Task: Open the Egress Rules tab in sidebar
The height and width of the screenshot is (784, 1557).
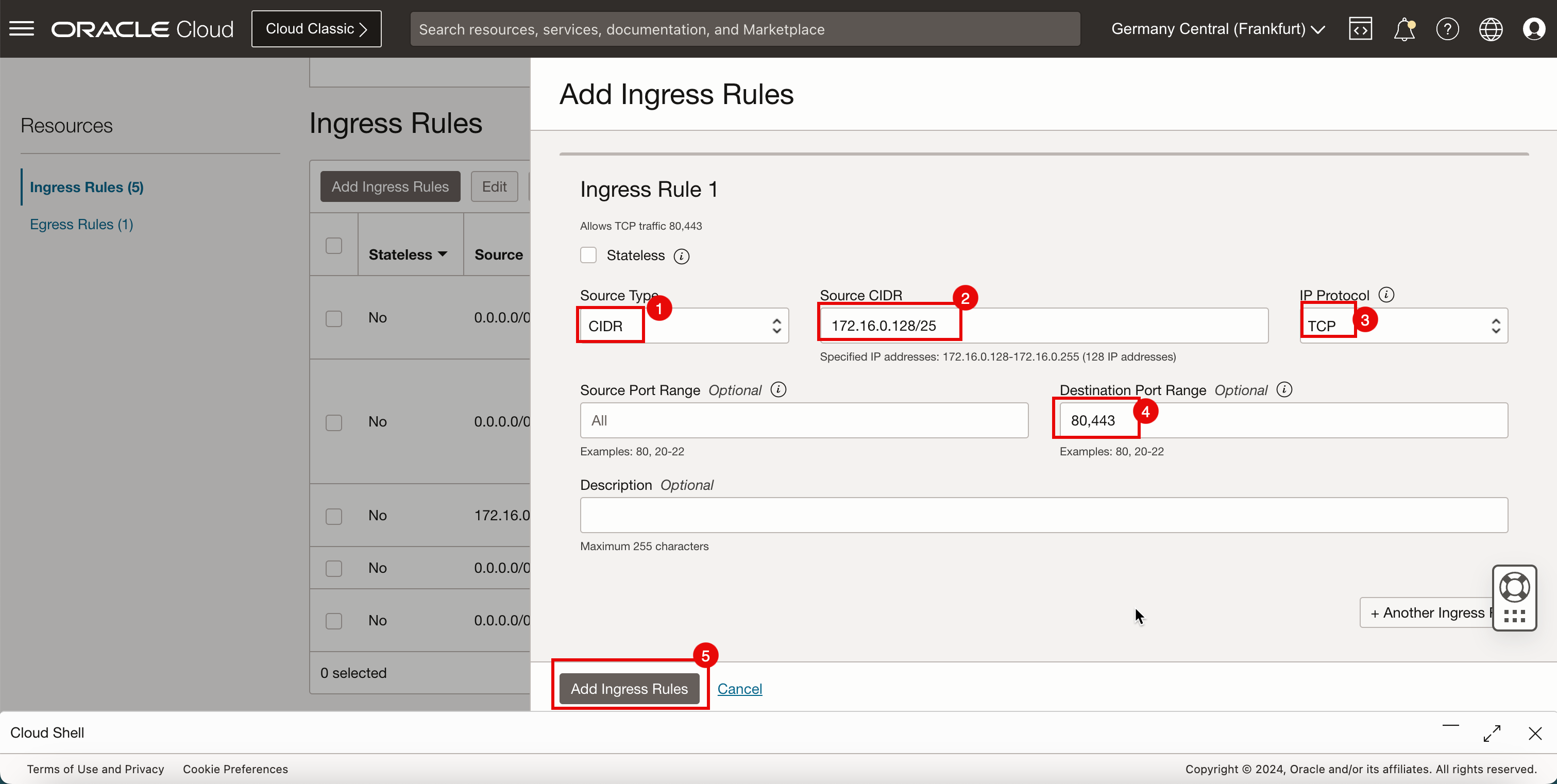Action: (81, 223)
